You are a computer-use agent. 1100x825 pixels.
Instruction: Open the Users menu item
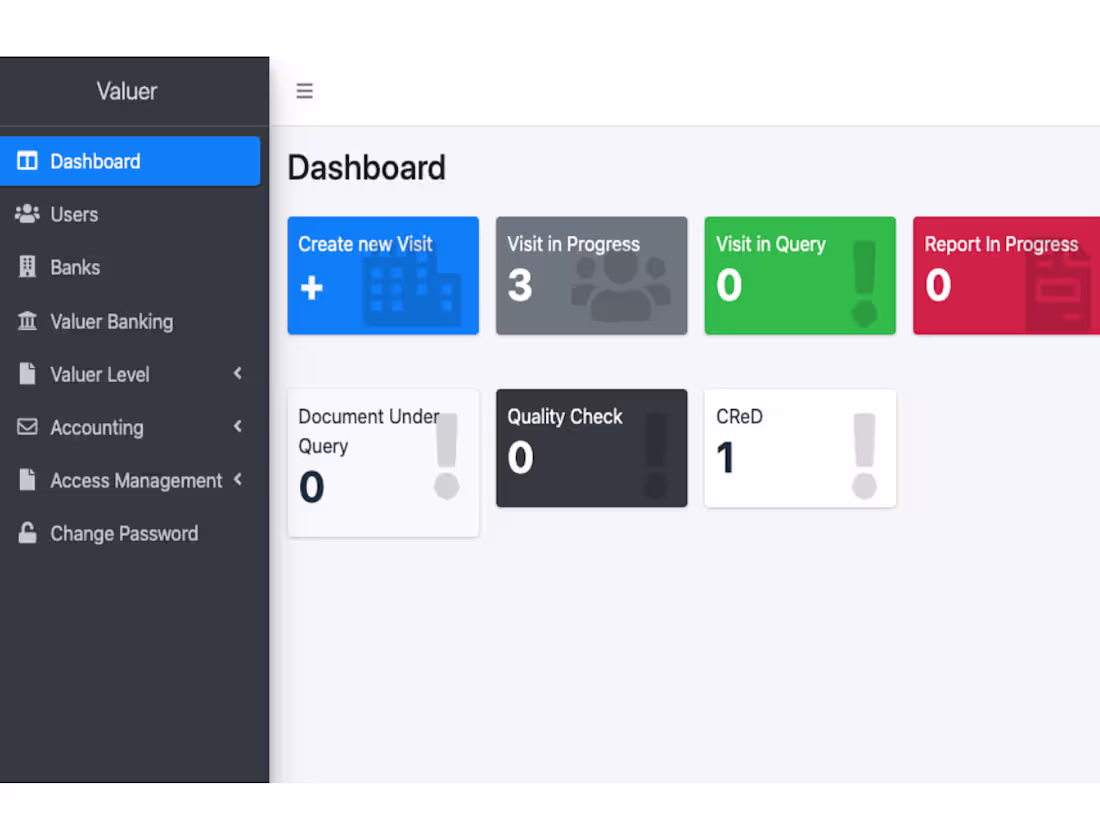tap(130, 214)
